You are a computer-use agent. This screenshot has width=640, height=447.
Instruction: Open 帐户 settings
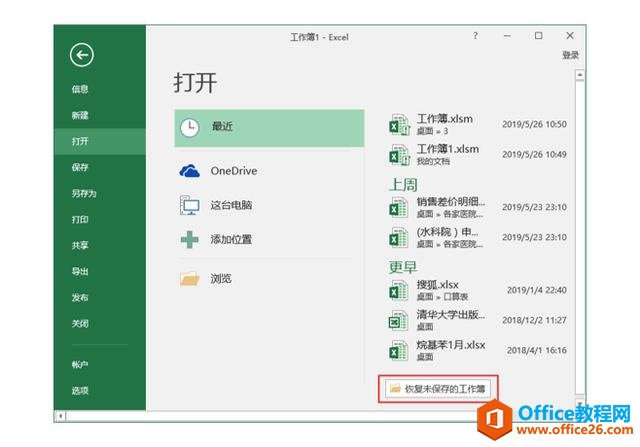80,365
